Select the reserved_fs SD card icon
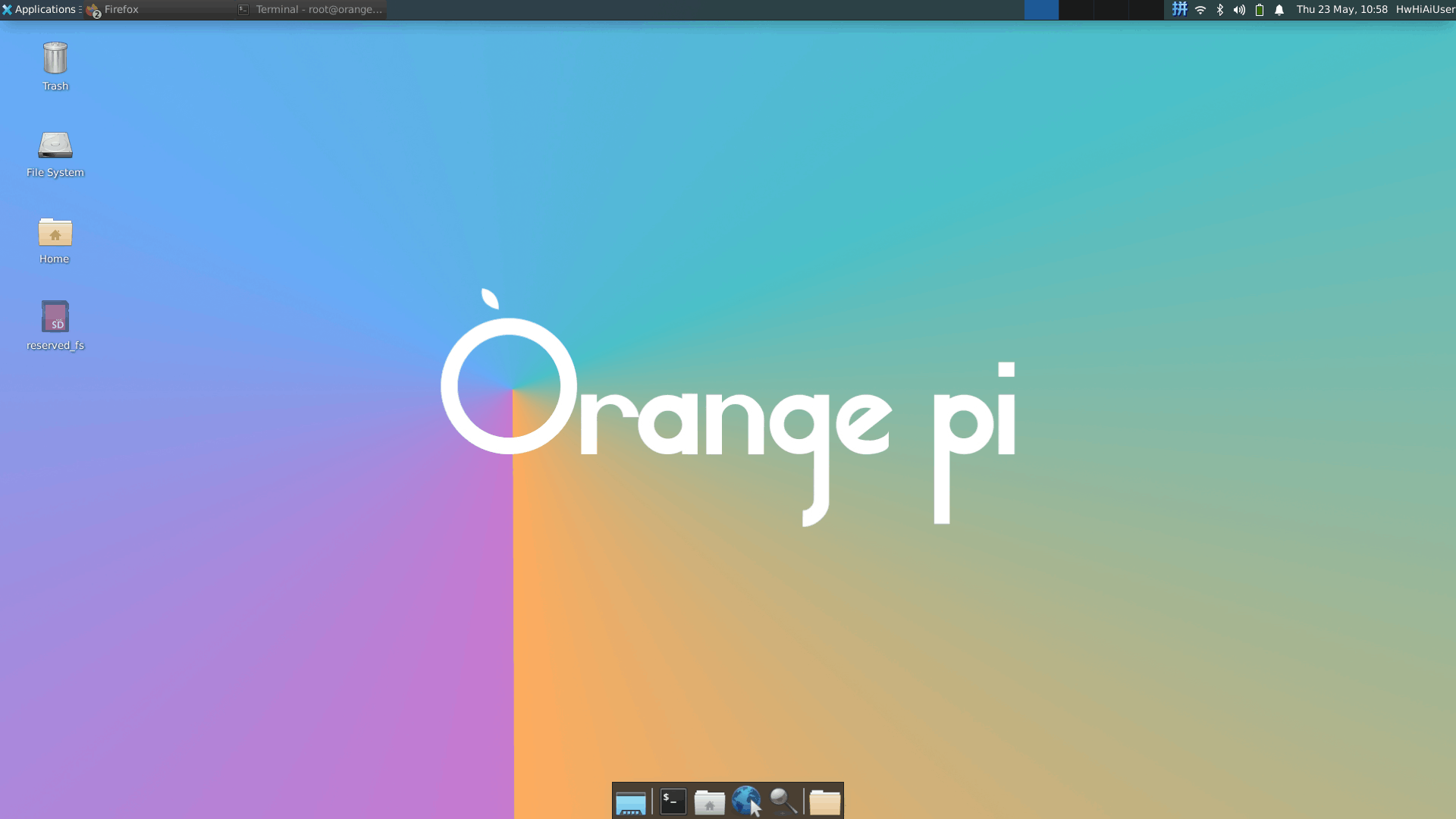The image size is (1456, 819). (55, 327)
